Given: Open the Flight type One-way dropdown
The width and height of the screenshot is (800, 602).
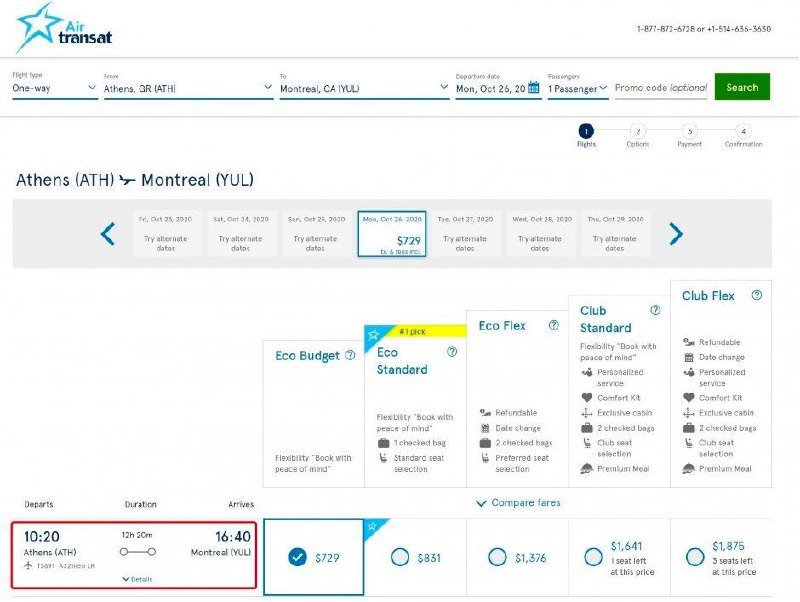Looking at the screenshot, I should 55,88.
